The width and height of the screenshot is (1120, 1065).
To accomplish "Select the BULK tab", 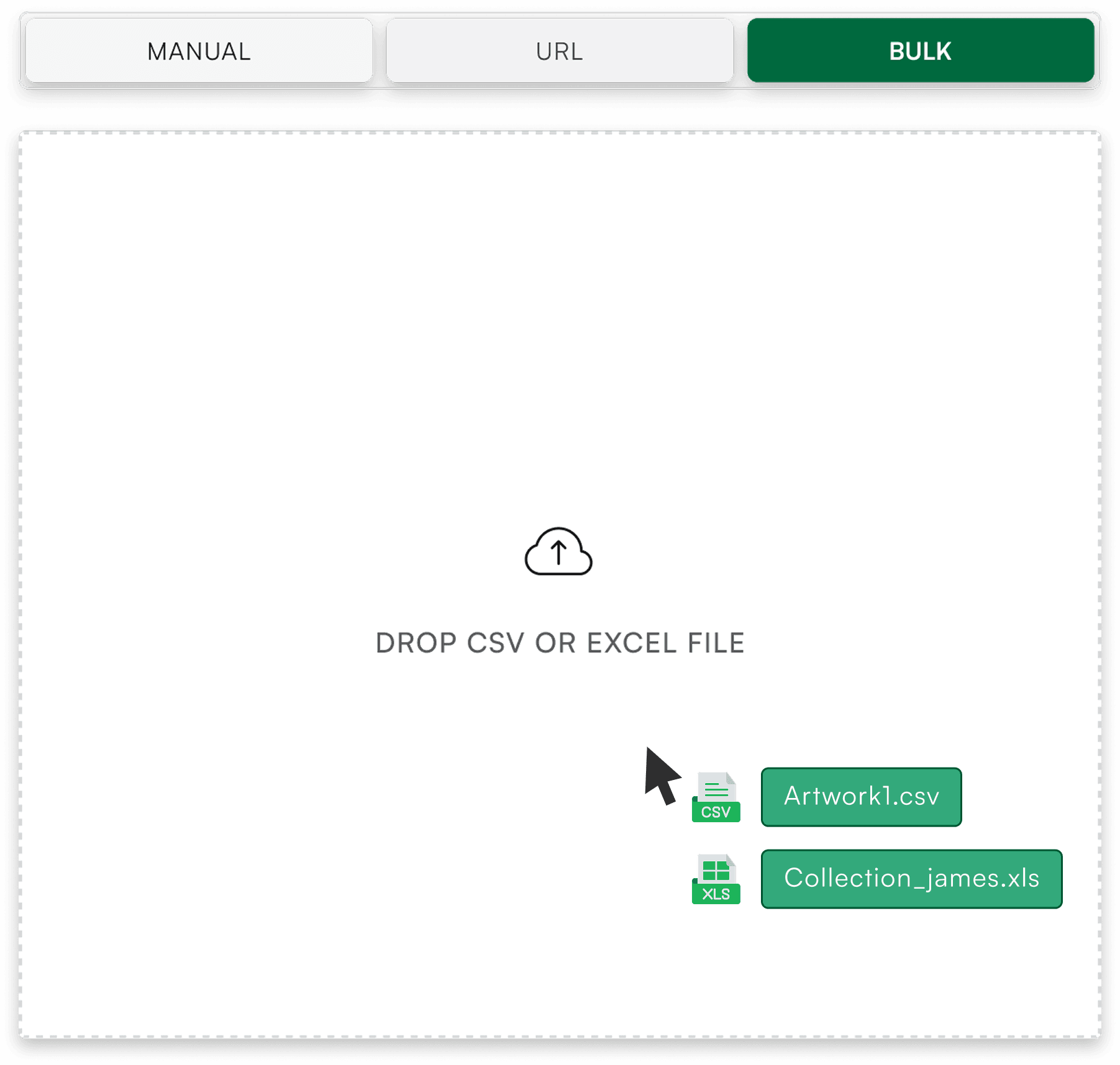I will point(921,51).
